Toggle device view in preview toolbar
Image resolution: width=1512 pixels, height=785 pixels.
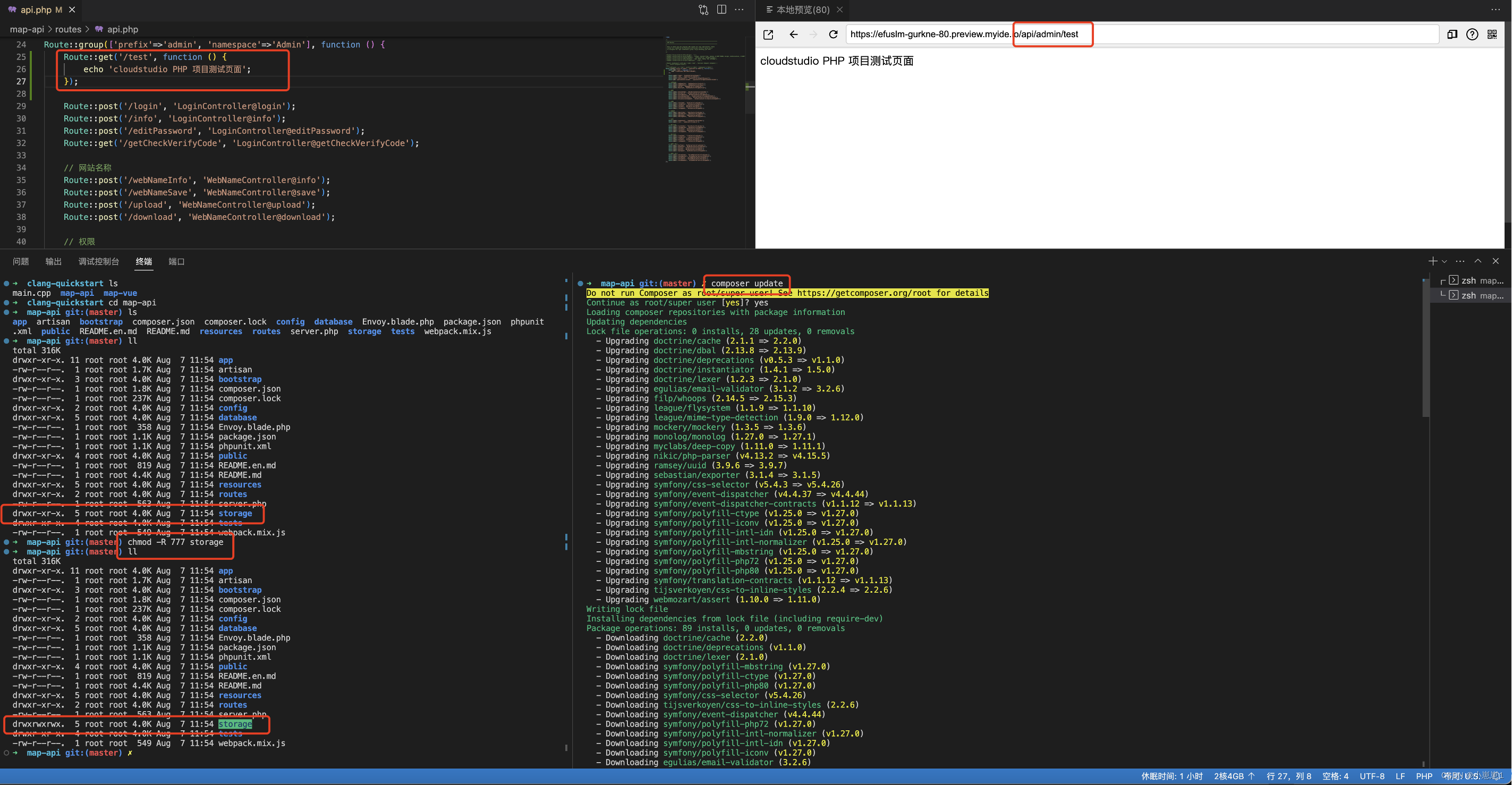click(1452, 34)
